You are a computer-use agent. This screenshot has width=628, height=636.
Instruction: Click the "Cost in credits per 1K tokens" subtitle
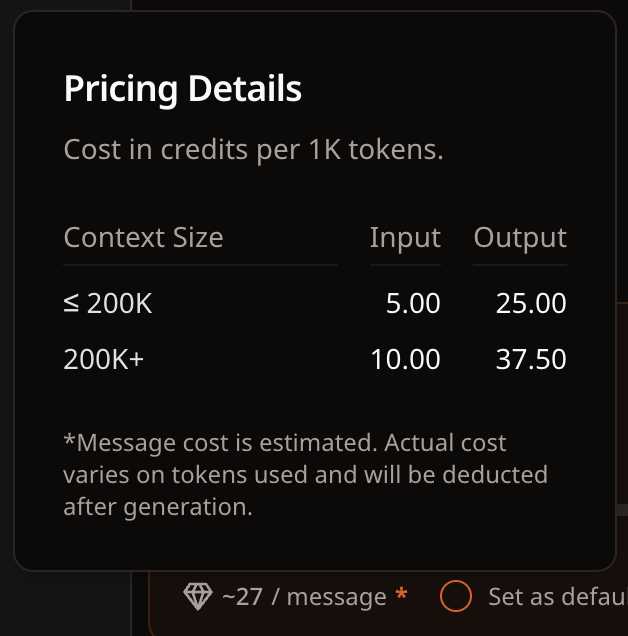click(x=253, y=150)
